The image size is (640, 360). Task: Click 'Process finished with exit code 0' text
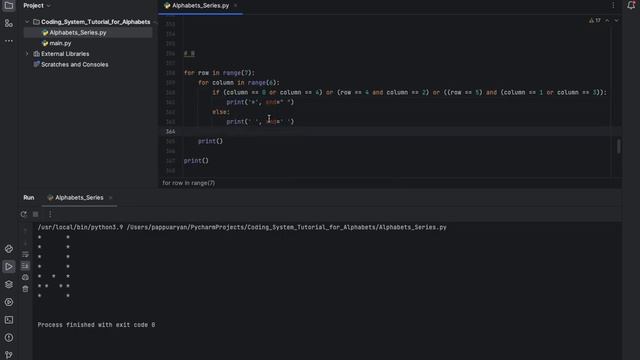(x=96, y=325)
